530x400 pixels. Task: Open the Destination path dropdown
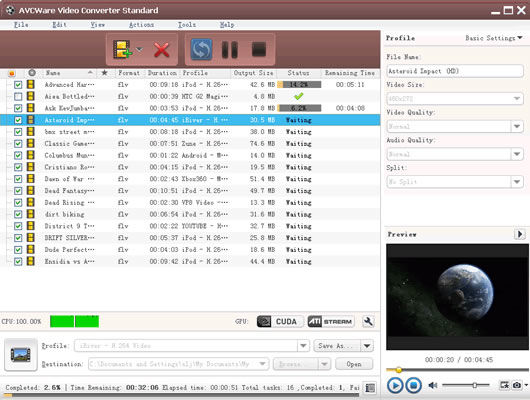pos(262,364)
